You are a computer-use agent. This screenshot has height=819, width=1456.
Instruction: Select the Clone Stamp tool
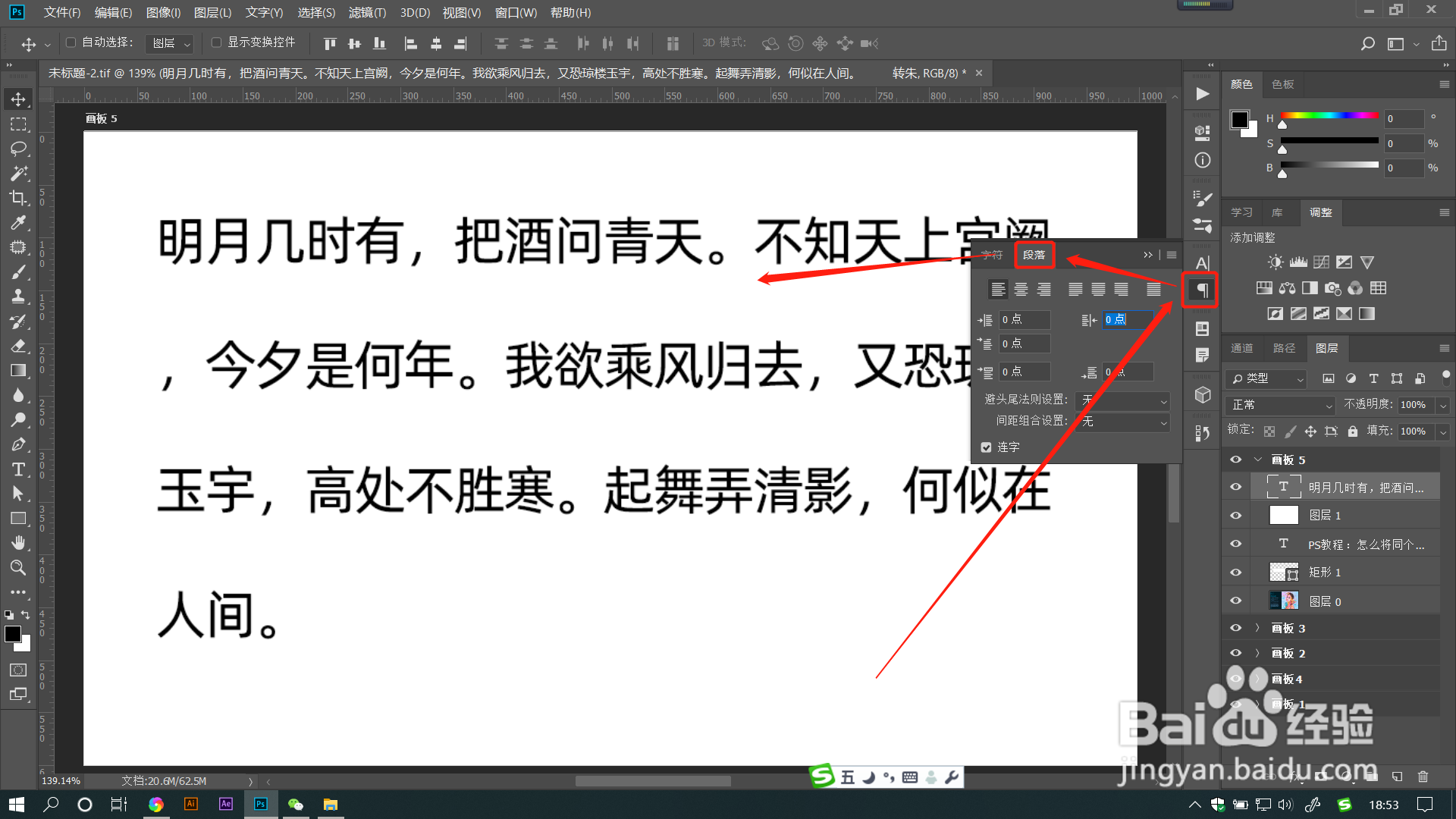click(x=18, y=297)
